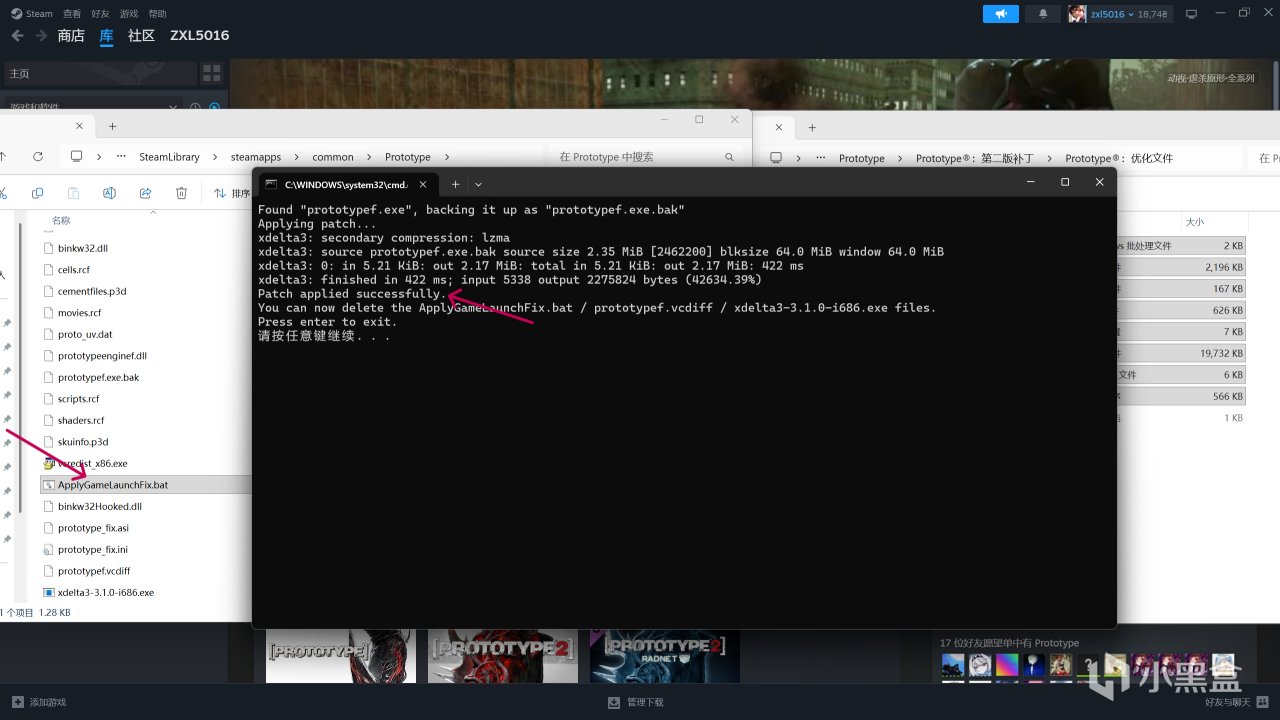Select xdelta3-3.1.0-i686.exe file
The width and height of the screenshot is (1280, 720).
(106, 592)
